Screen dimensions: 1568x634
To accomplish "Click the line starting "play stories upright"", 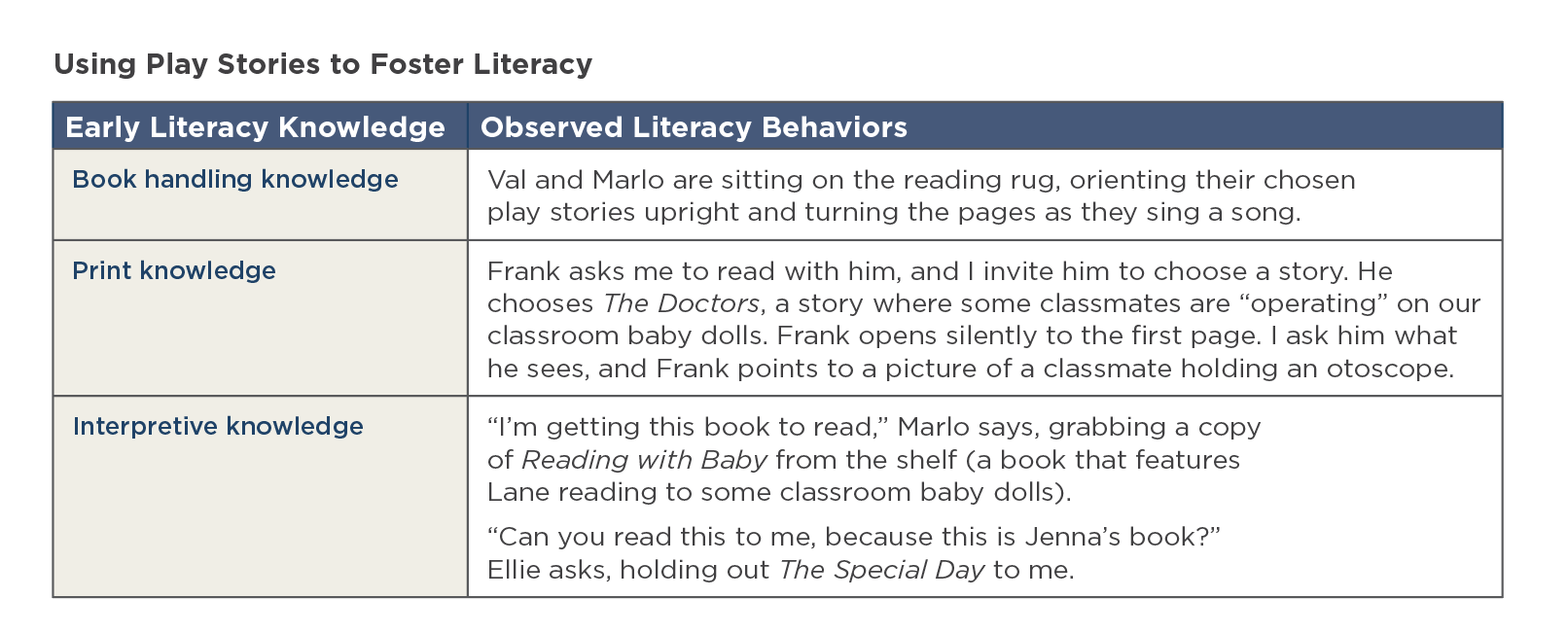I will point(893,212).
